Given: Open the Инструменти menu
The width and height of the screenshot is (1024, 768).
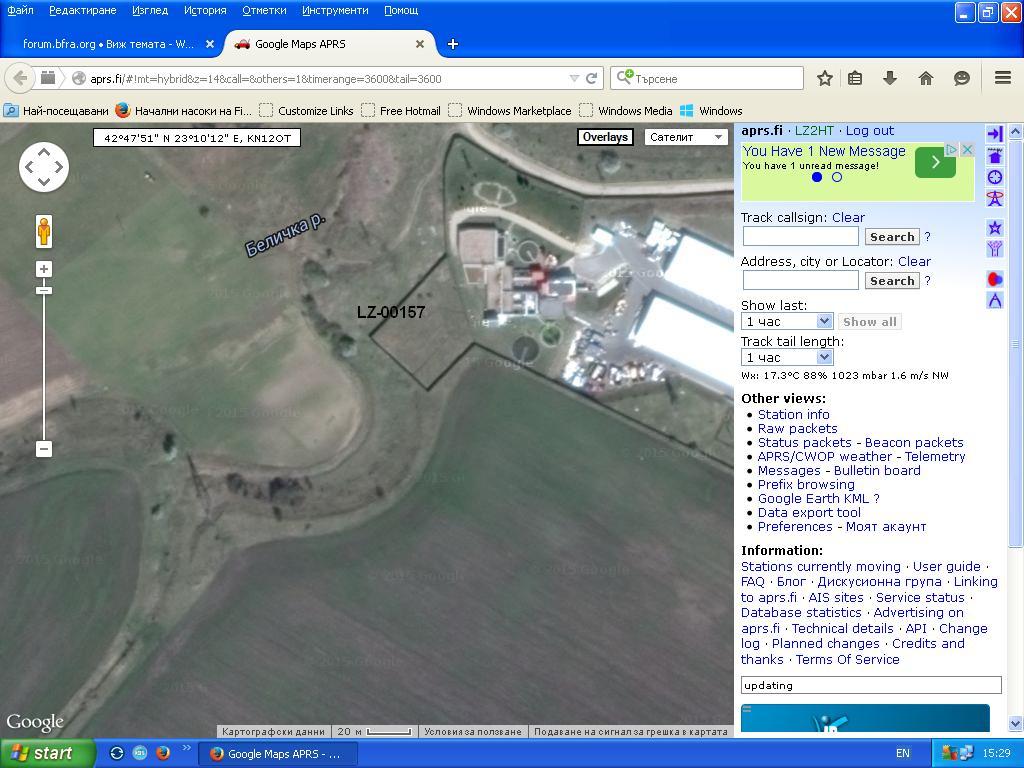Looking at the screenshot, I should pyautogui.click(x=335, y=10).
